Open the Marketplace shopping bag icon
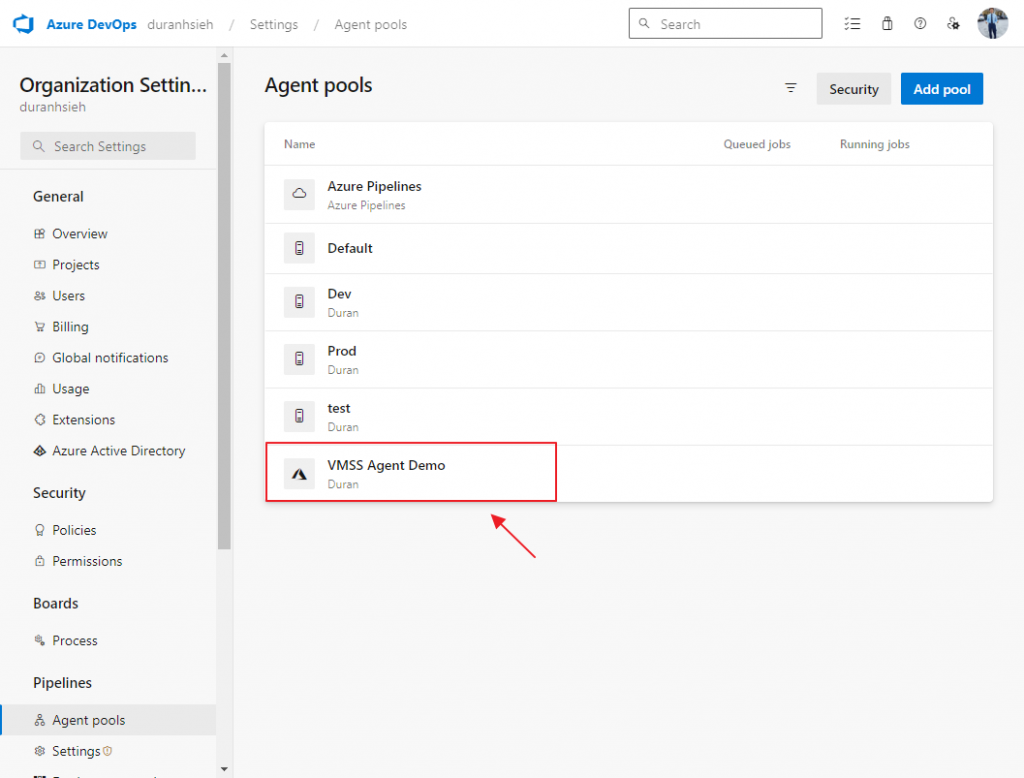 (x=887, y=24)
